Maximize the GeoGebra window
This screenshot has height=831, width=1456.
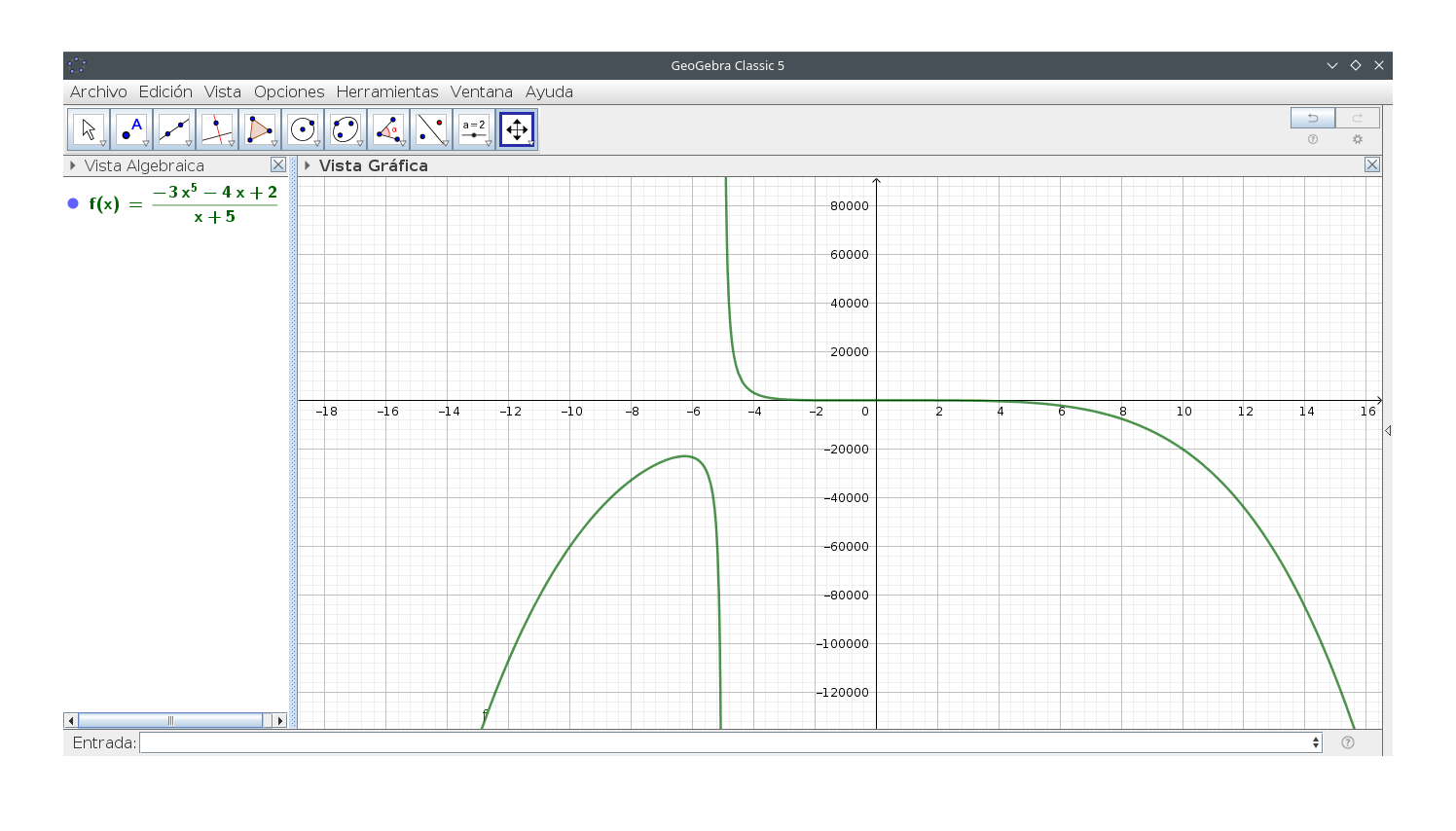(x=1356, y=65)
